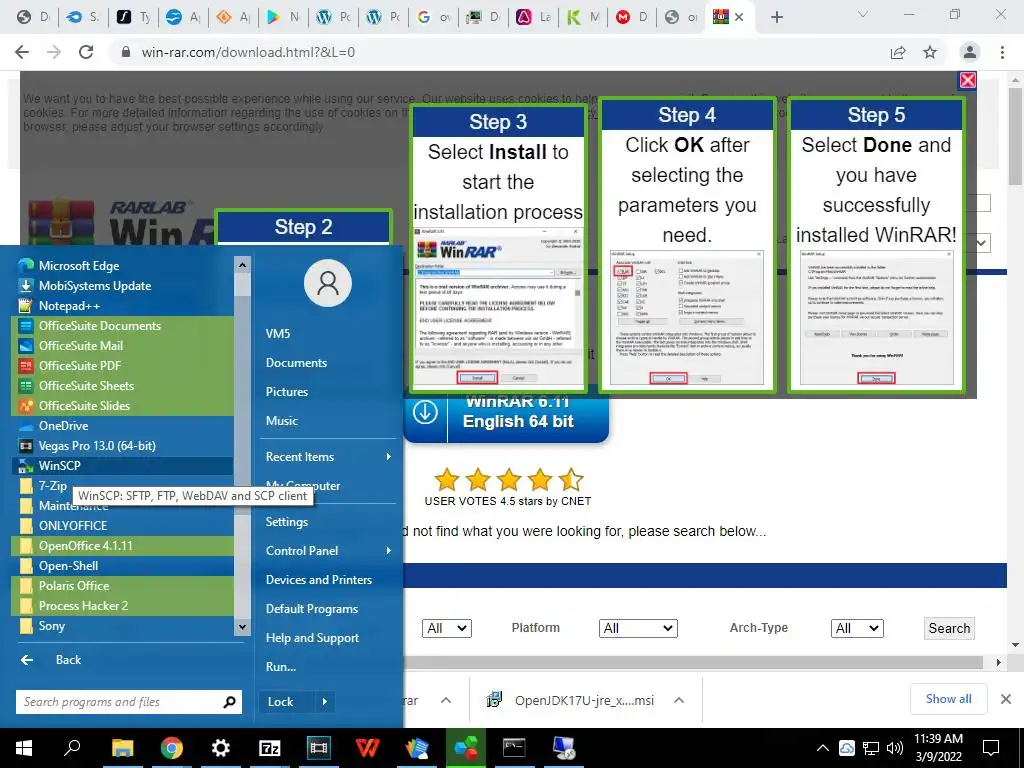Expand the ONLYOFFICE folder
Image resolution: width=1024 pixels, height=768 pixels.
point(122,526)
